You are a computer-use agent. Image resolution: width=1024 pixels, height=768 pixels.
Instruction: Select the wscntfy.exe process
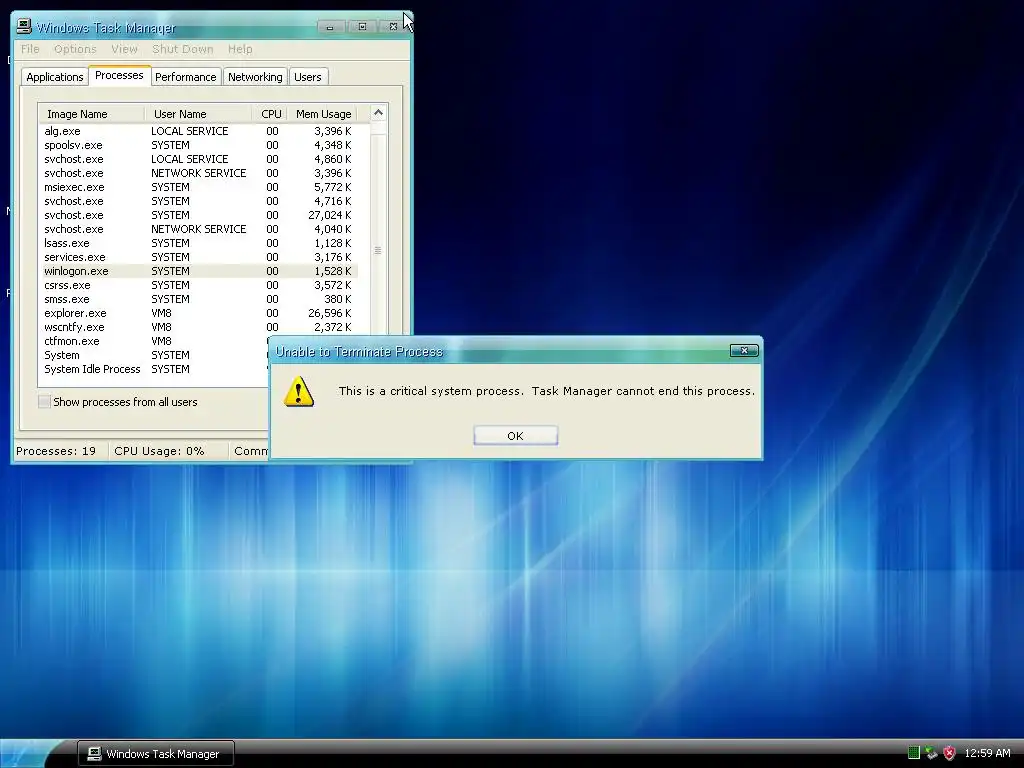(x=199, y=327)
